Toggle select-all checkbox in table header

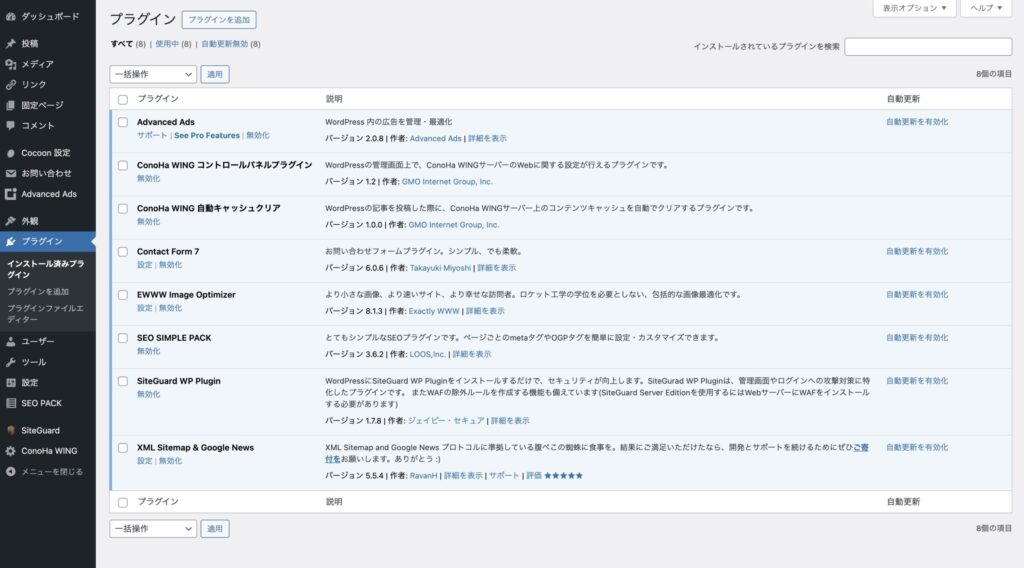[123, 99]
